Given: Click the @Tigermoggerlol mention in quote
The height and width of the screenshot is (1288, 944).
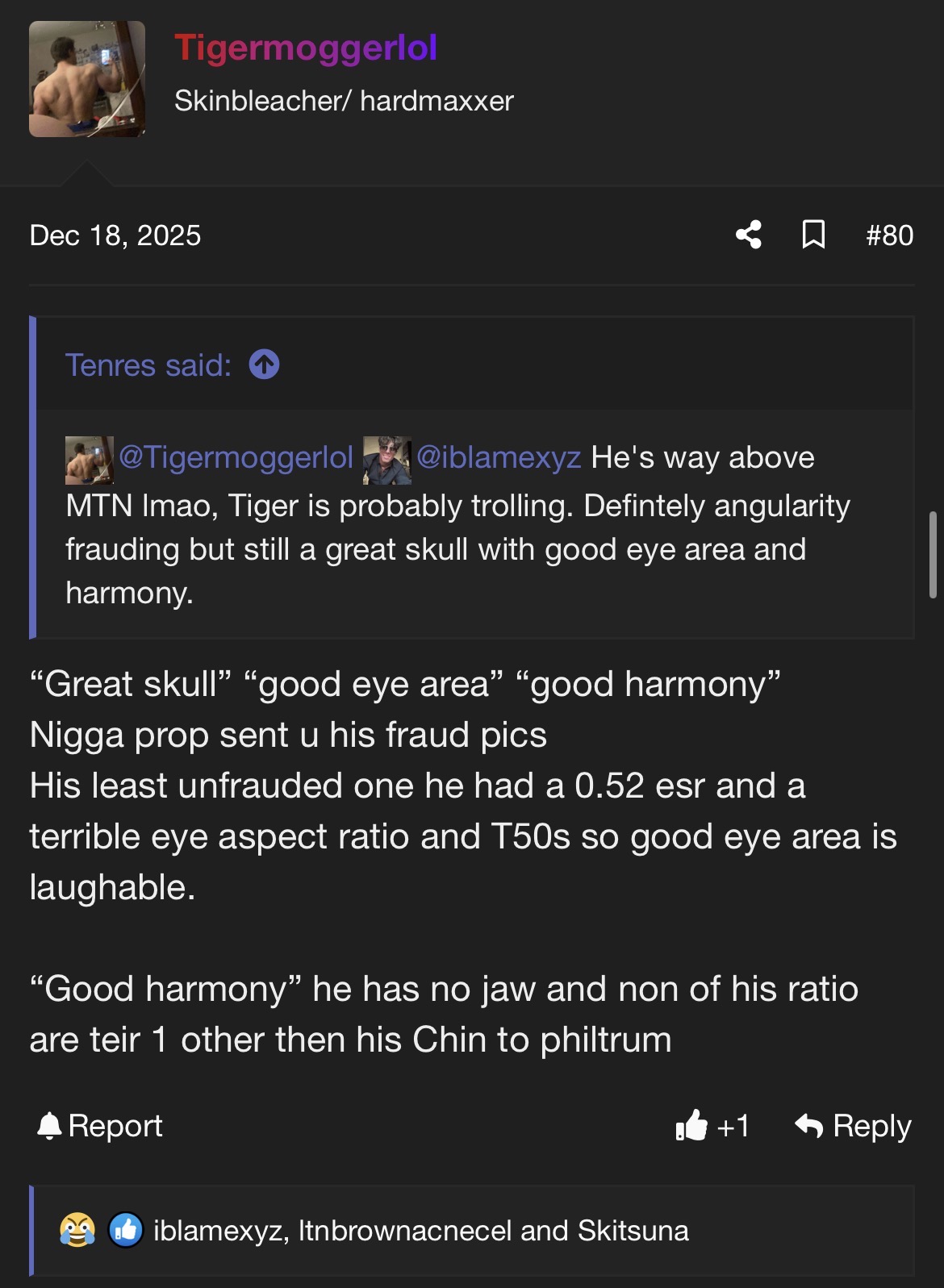Looking at the screenshot, I should 236,457.
